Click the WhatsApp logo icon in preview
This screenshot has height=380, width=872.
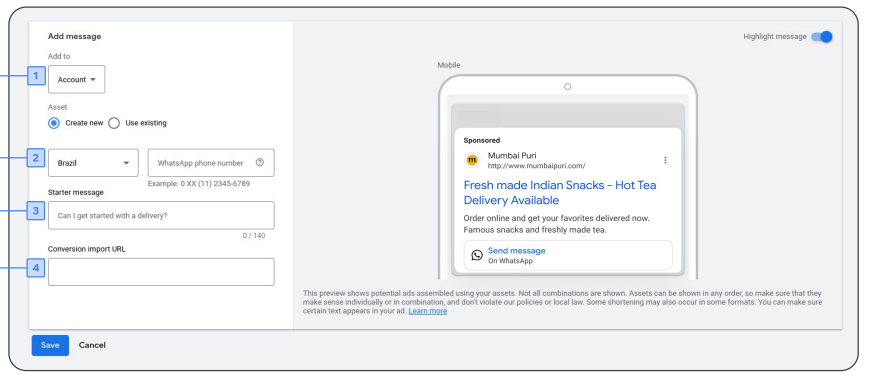477,255
